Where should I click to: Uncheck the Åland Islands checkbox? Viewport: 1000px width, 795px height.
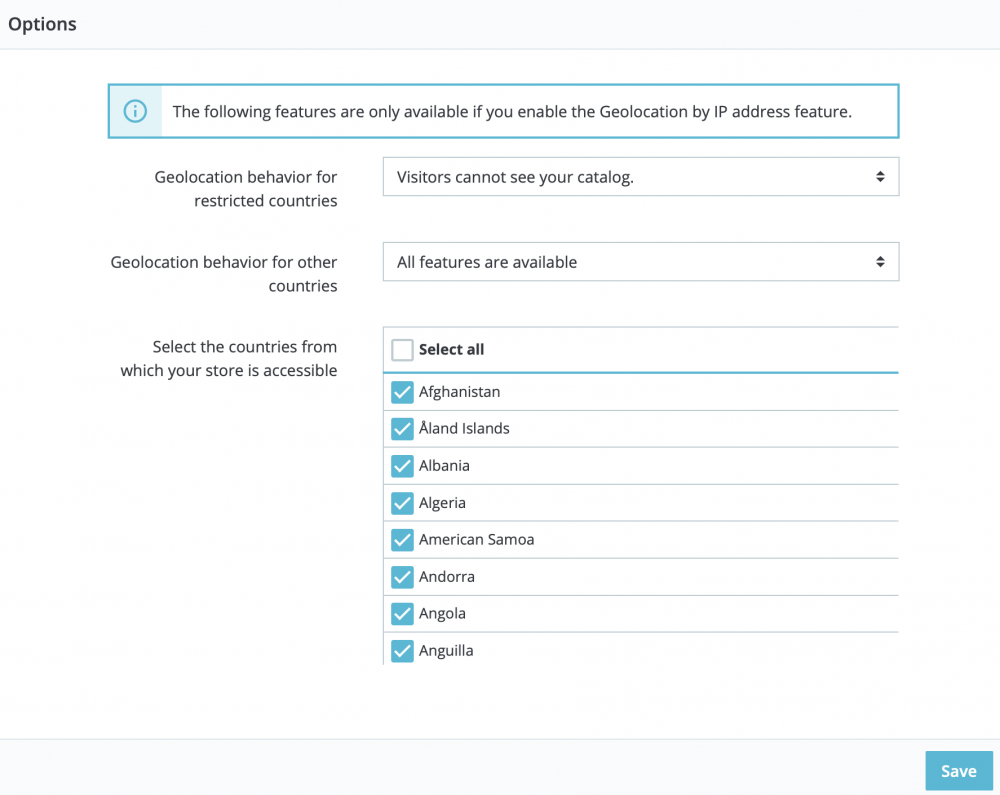point(402,429)
